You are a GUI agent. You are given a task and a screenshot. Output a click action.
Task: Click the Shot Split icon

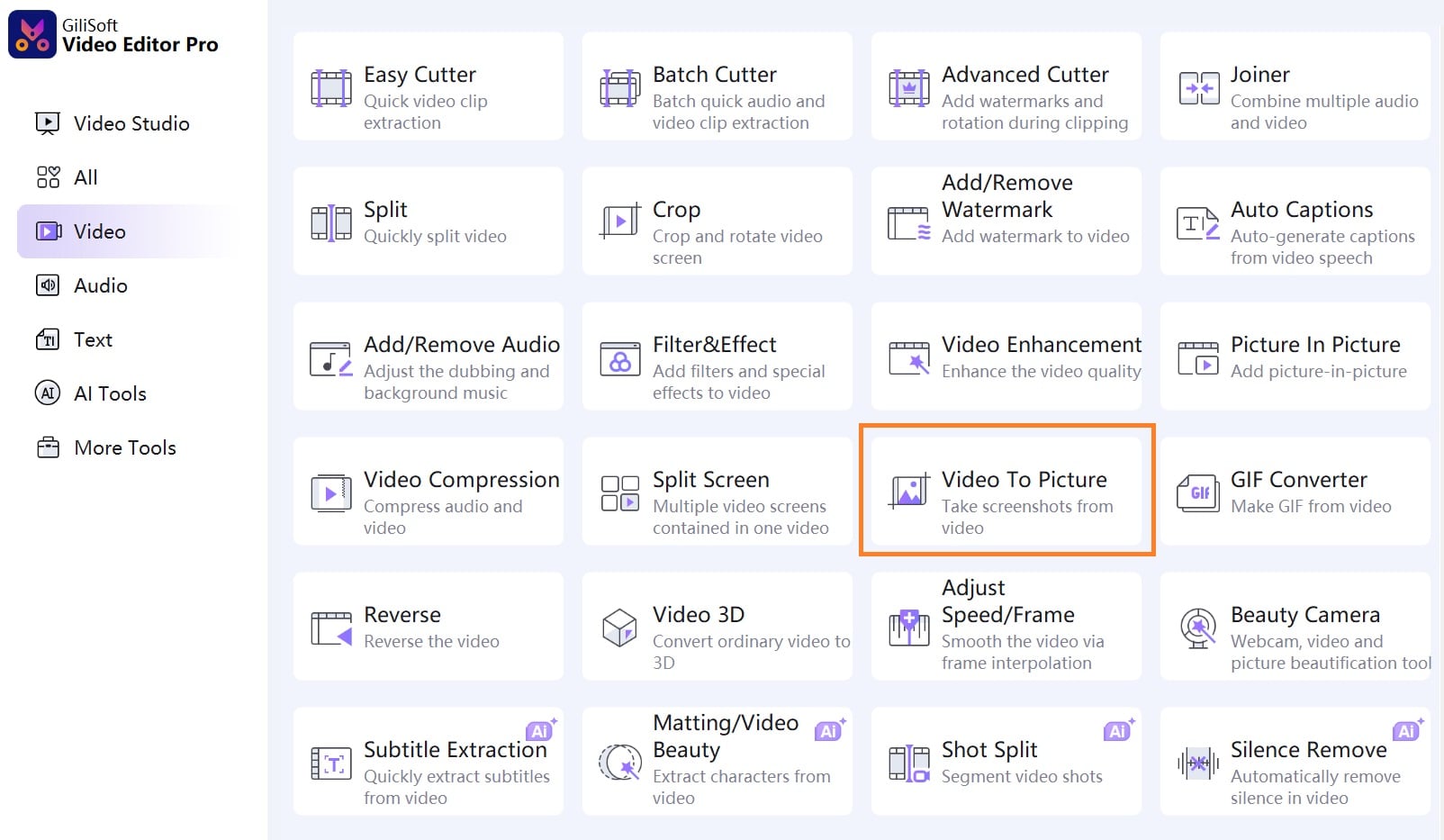coord(909,763)
